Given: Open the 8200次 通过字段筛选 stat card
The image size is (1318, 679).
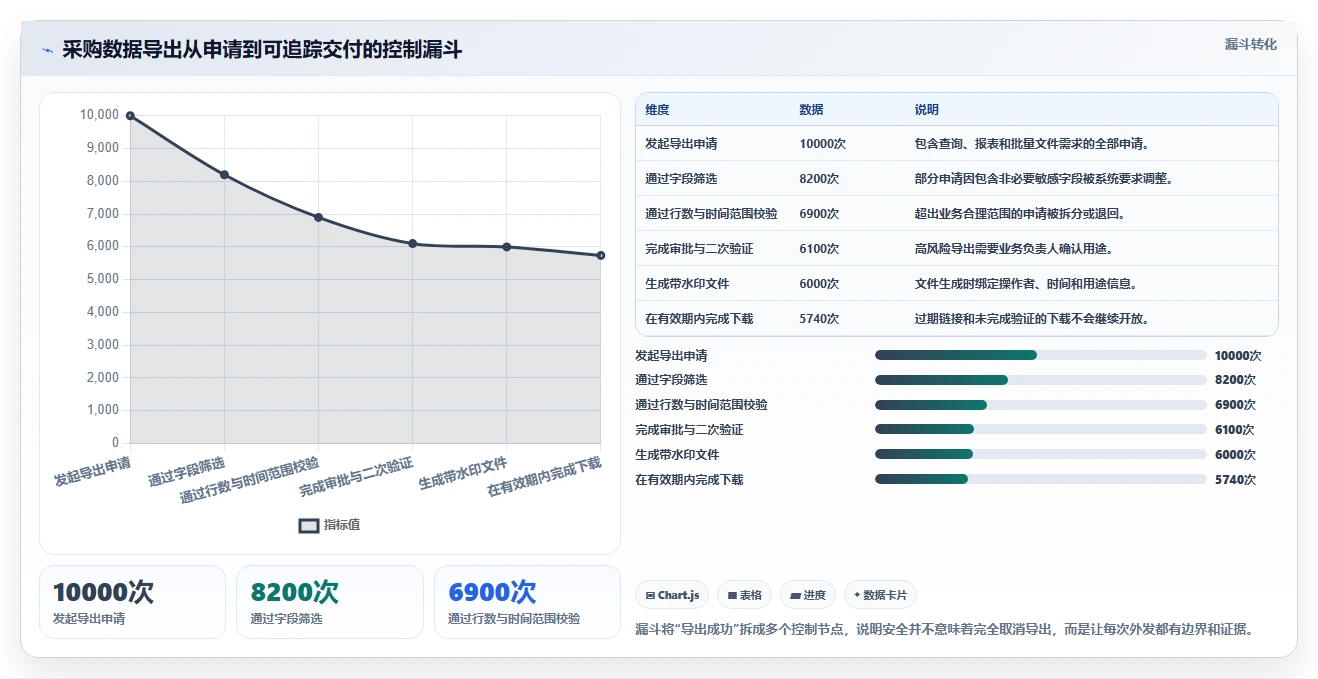Looking at the screenshot, I should (x=330, y=602).
